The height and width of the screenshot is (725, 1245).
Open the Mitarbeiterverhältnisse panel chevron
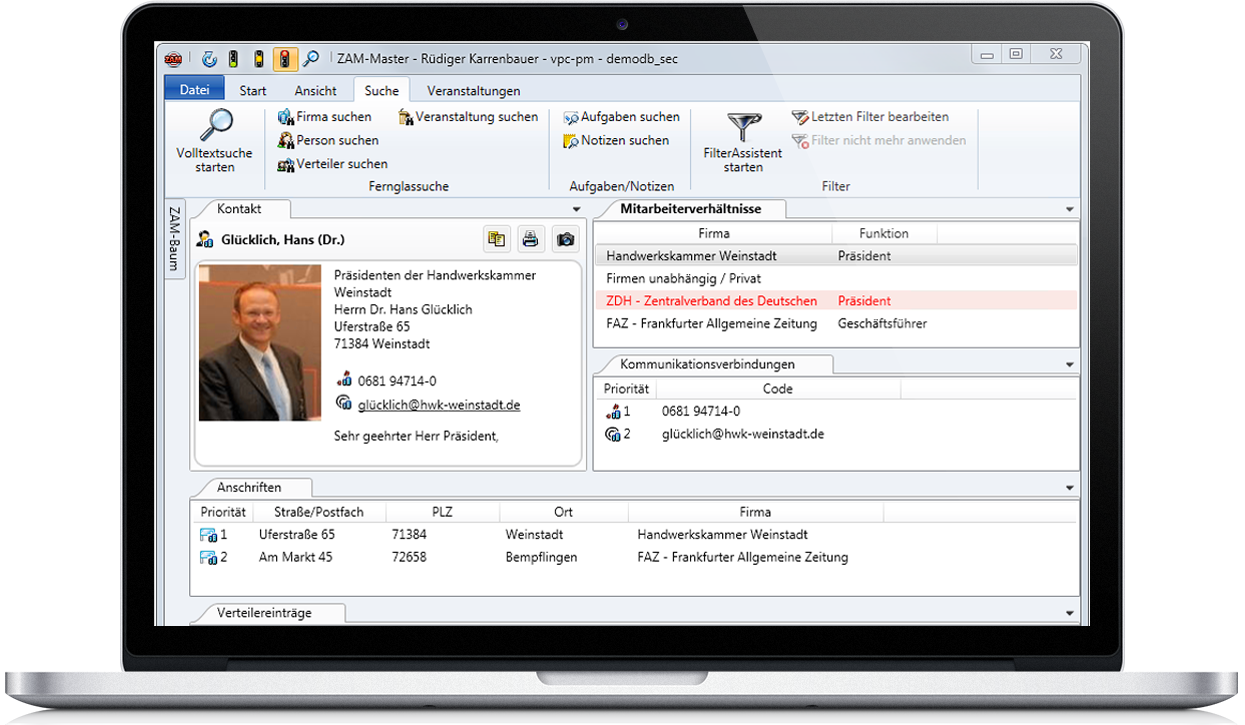click(x=1070, y=209)
